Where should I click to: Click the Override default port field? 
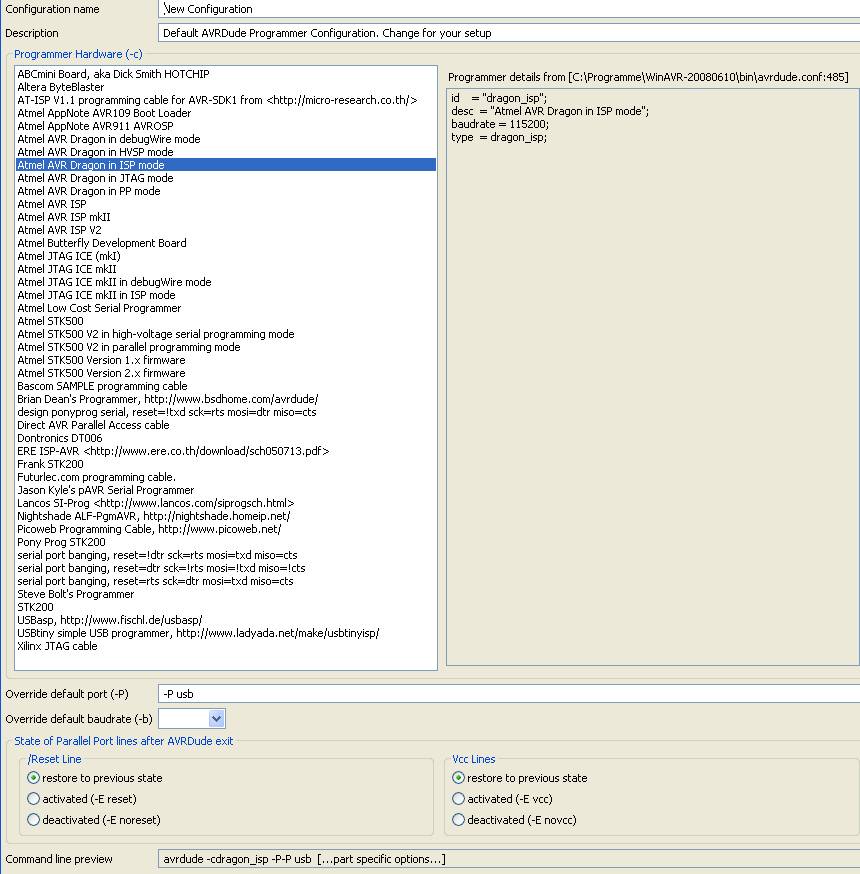pyautogui.click(x=509, y=694)
